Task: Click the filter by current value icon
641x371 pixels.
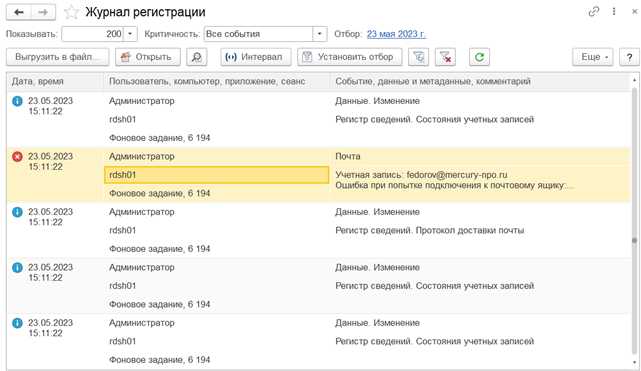Action: [419, 57]
